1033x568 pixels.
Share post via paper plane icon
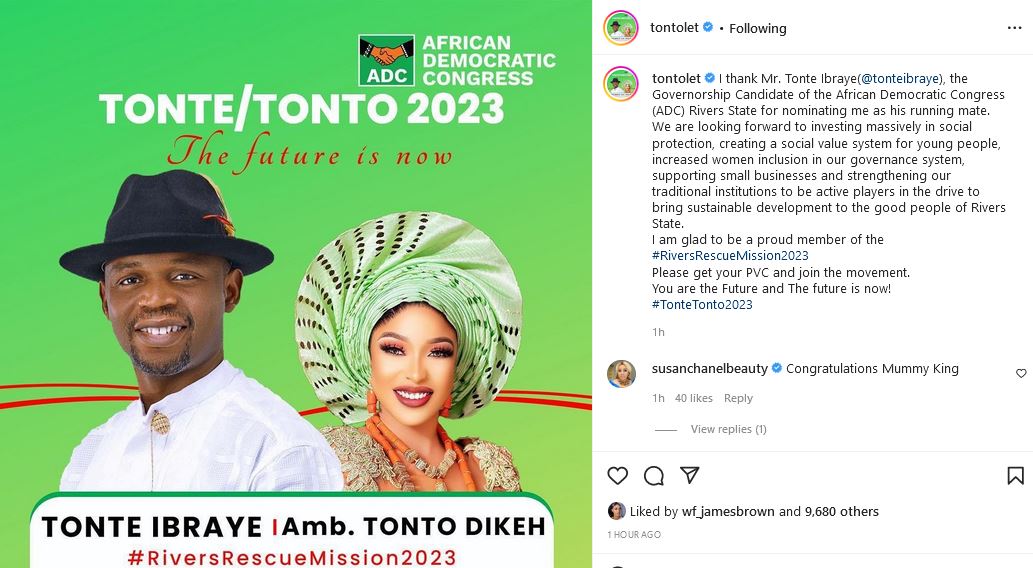point(689,475)
